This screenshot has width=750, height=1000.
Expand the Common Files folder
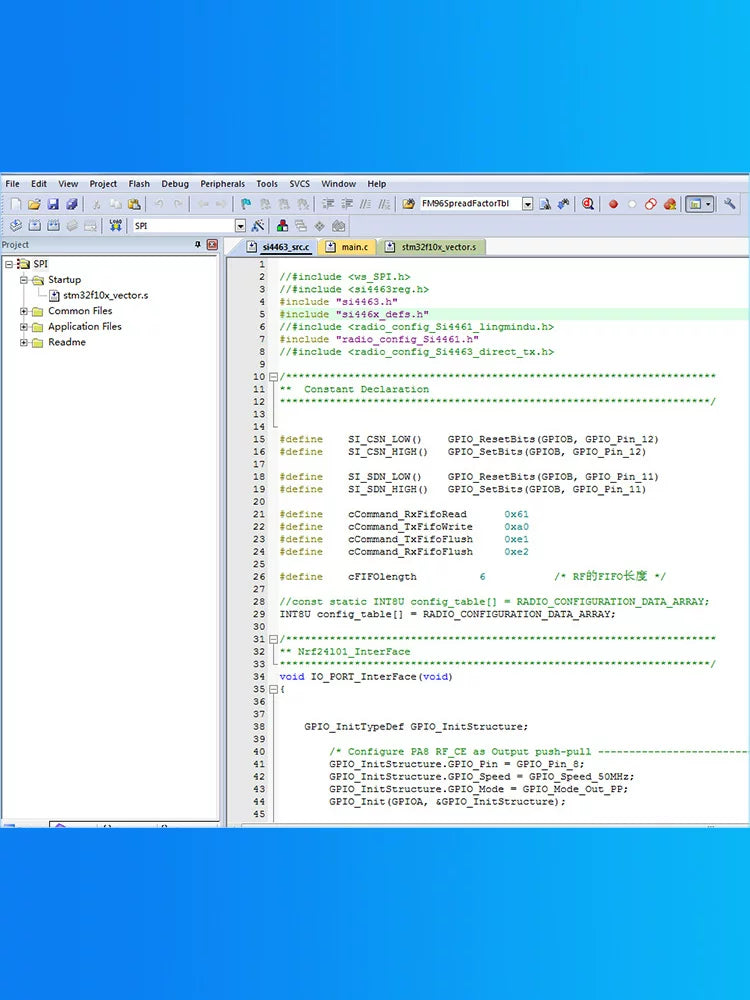[x=24, y=311]
